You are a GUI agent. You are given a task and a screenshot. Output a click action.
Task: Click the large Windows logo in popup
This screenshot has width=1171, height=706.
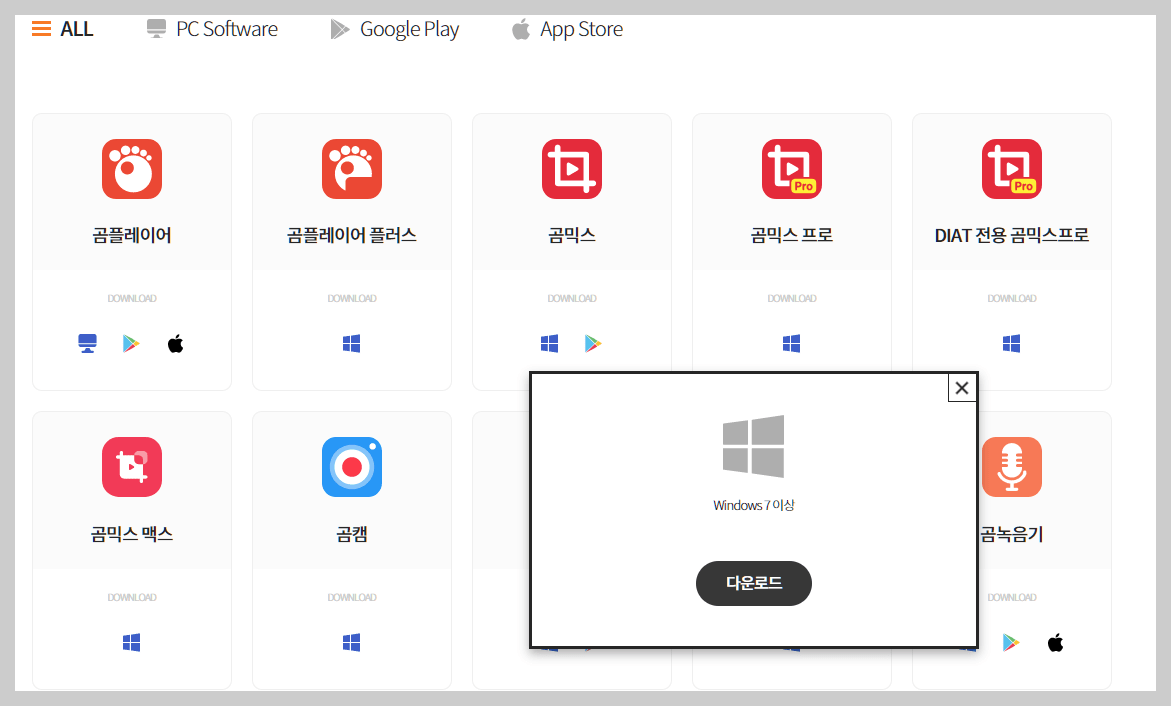click(754, 446)
